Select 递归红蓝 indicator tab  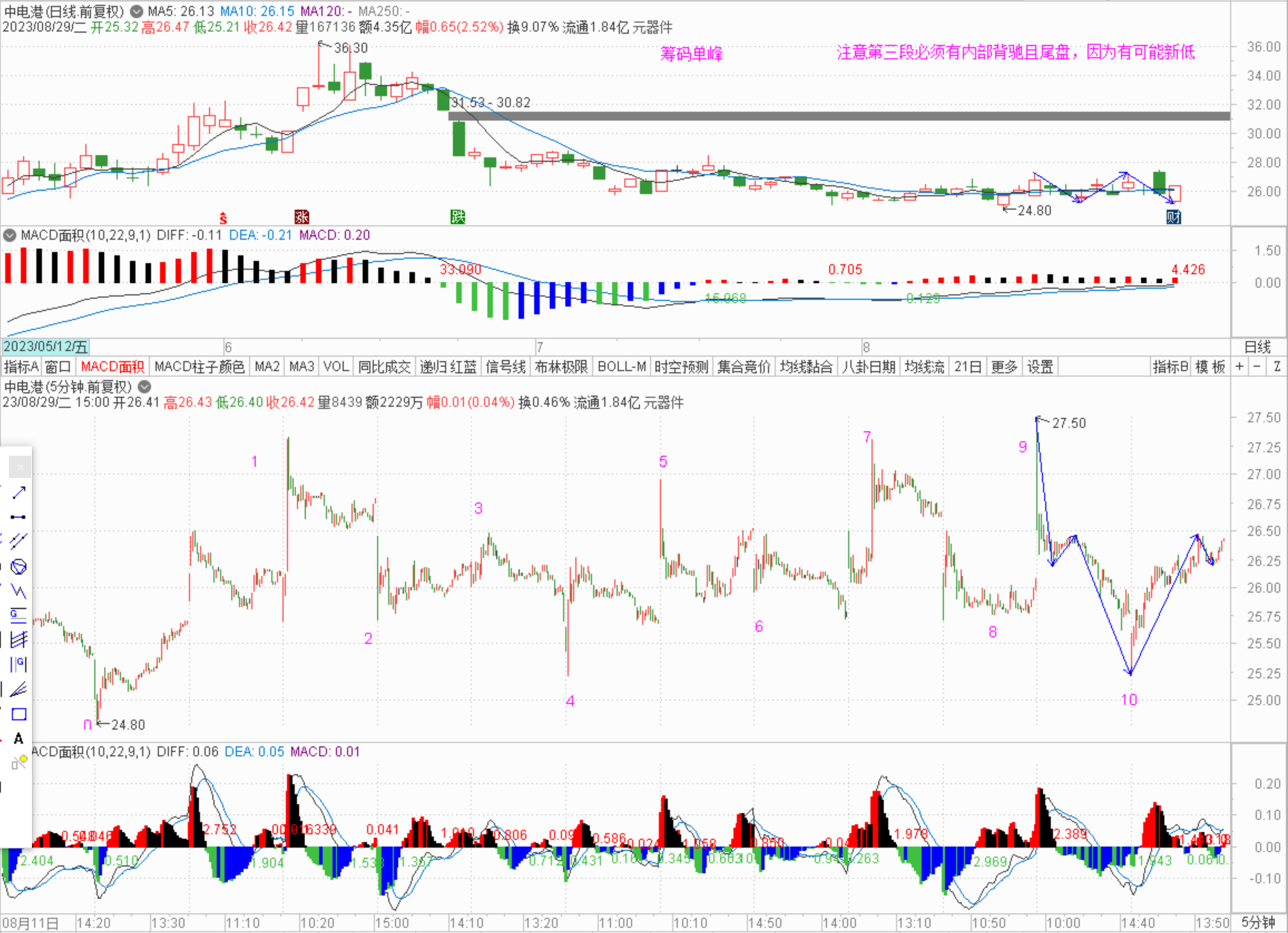448,367
